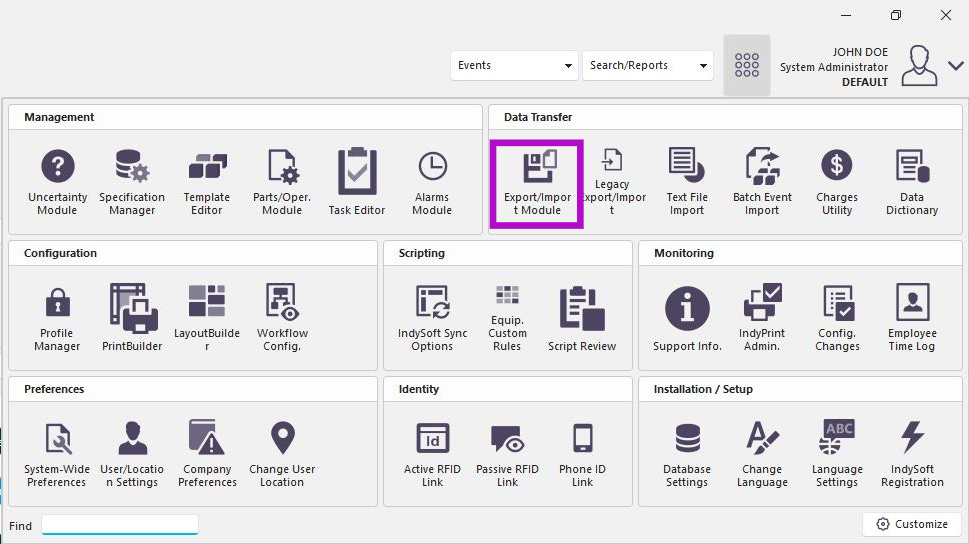
Task: Open the PrintBuilder tool
Action: [x=132, y=317]
